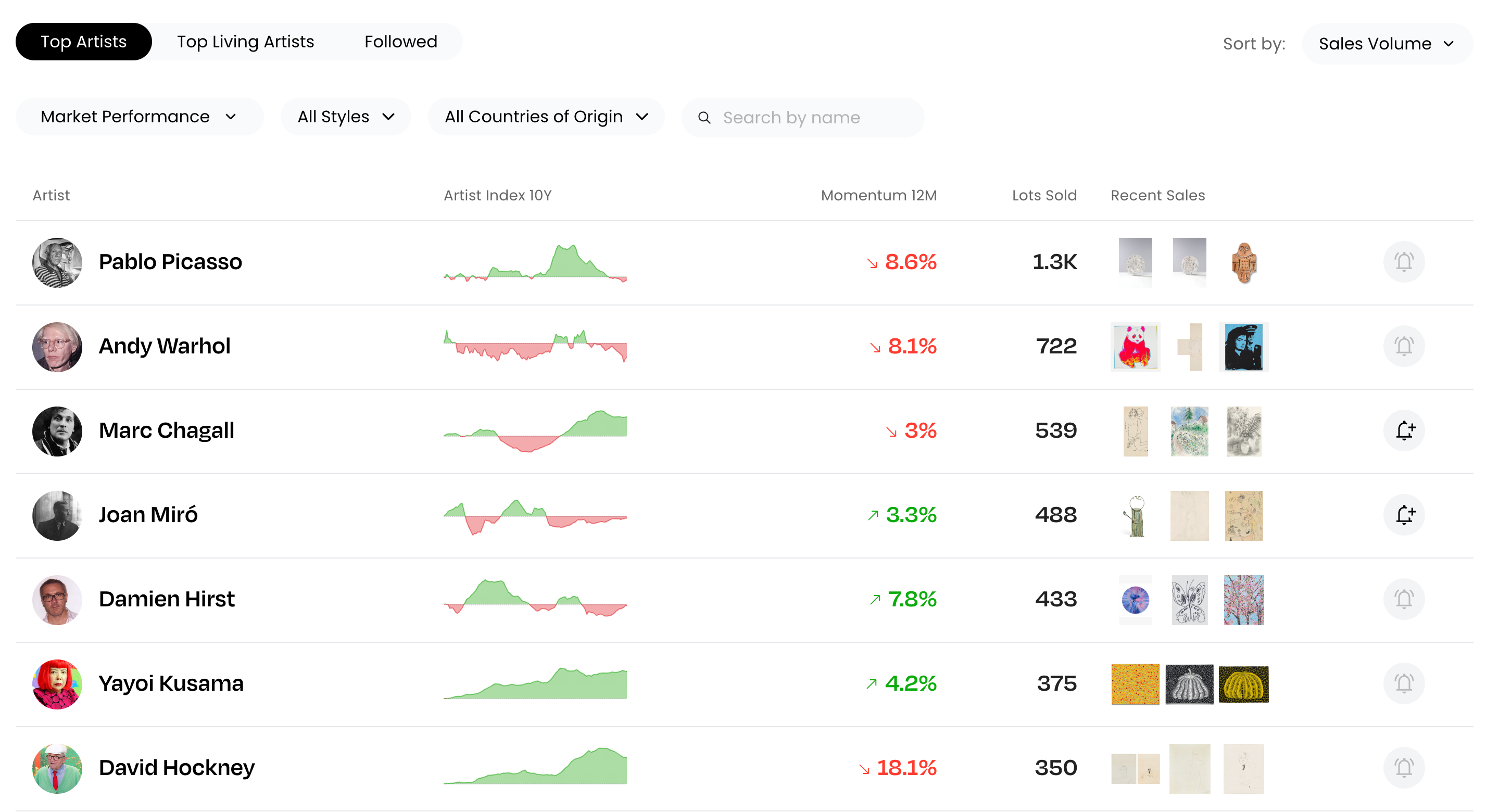This screenshot has width=1486, height=812.
Task: Click the Artist column header
Action: (52, 196)
